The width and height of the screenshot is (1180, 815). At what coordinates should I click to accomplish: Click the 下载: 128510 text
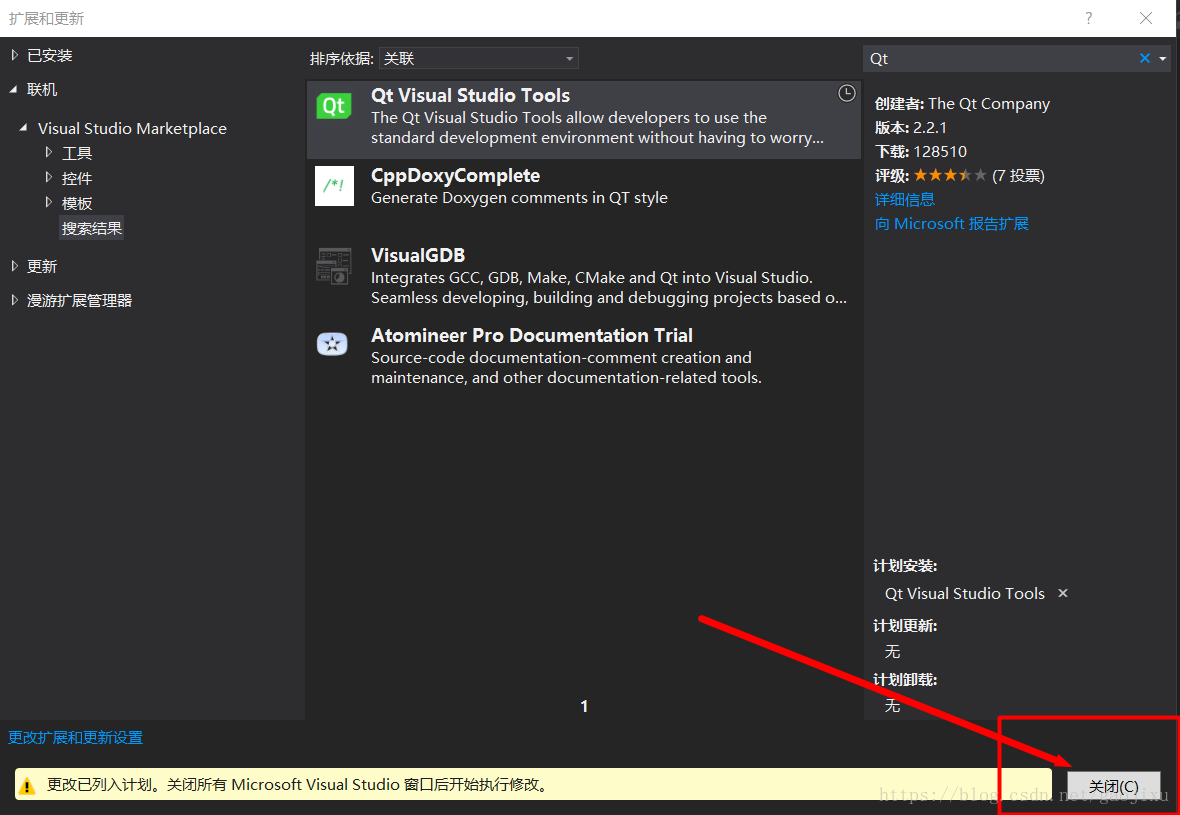coord(920,151)
